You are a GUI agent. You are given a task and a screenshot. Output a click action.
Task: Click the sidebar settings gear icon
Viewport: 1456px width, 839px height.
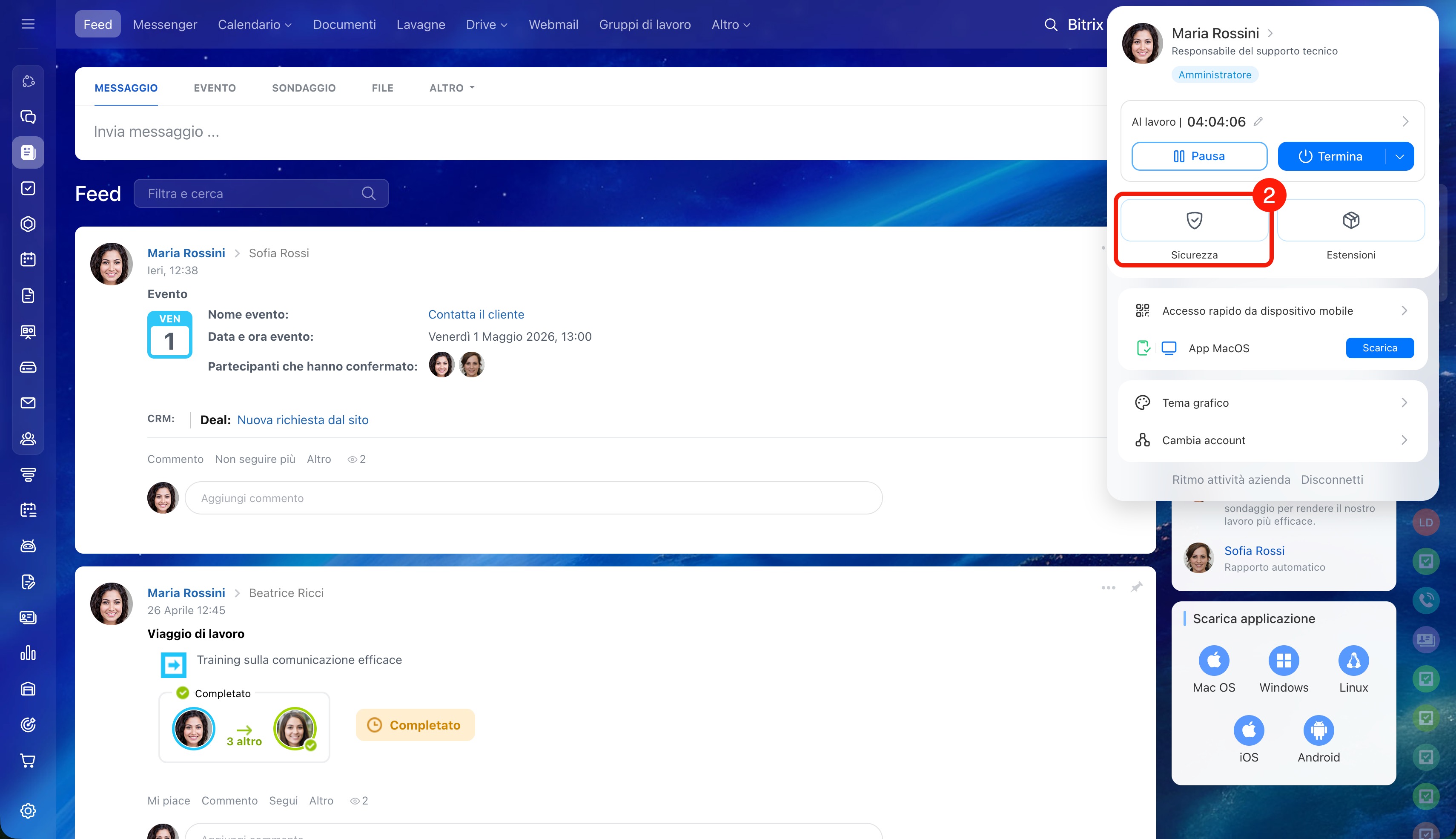tap(28, 811)
